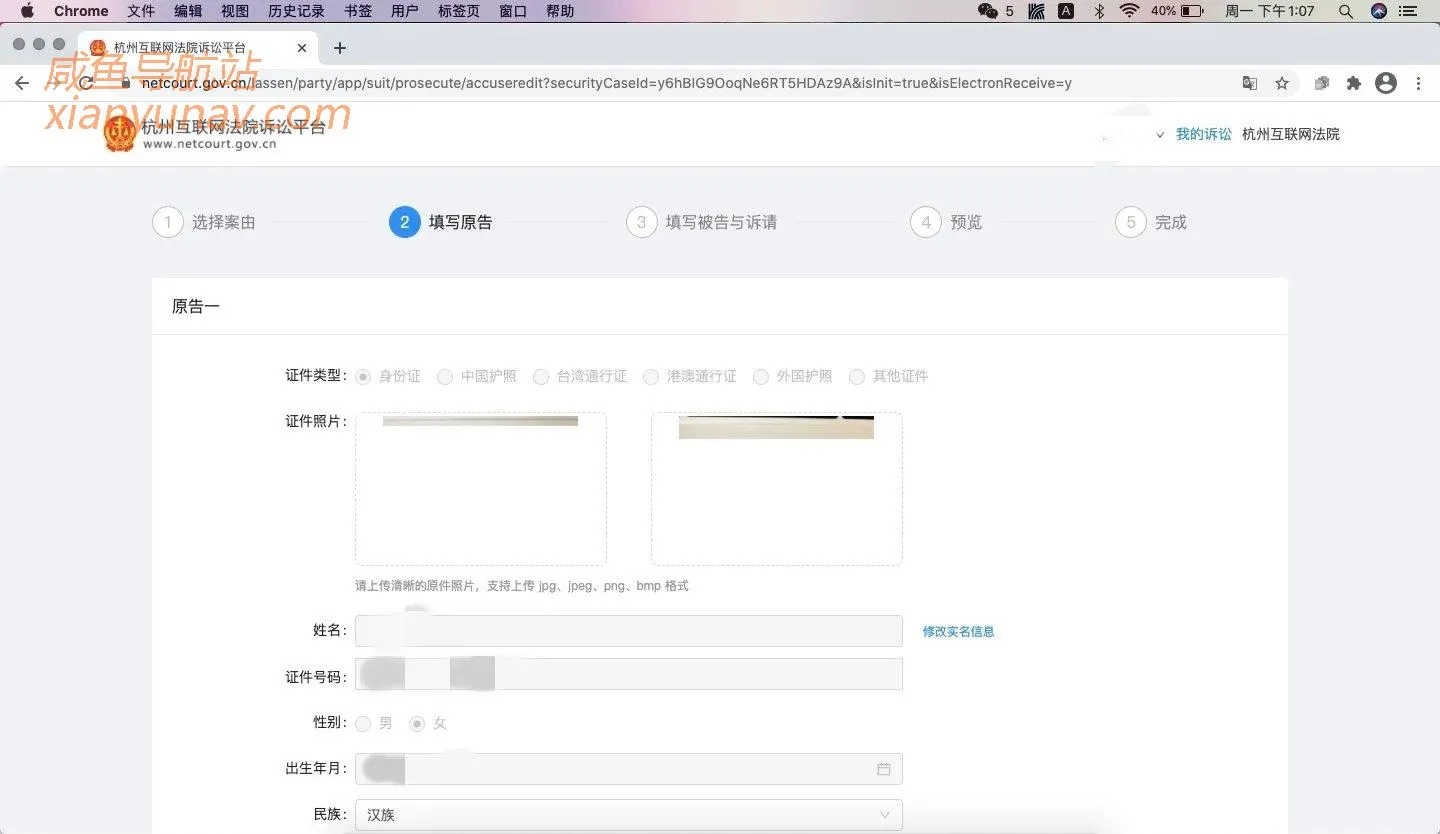The height and width of the screenshot is (834, 1440).
Task: Expand the 我的诉讼 dropdown chevron
Action: pos(1161,133)
